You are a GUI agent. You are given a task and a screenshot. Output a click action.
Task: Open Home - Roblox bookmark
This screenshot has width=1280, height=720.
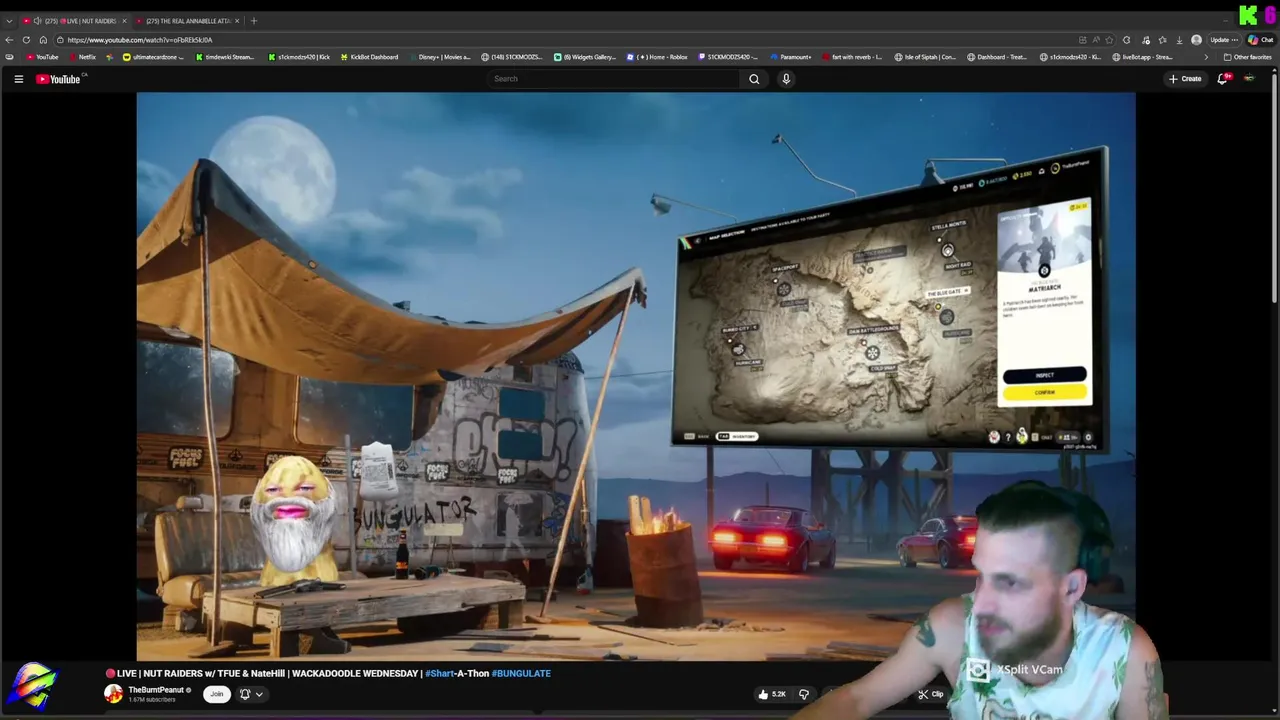pyautogui.click(x=657, y=57)
